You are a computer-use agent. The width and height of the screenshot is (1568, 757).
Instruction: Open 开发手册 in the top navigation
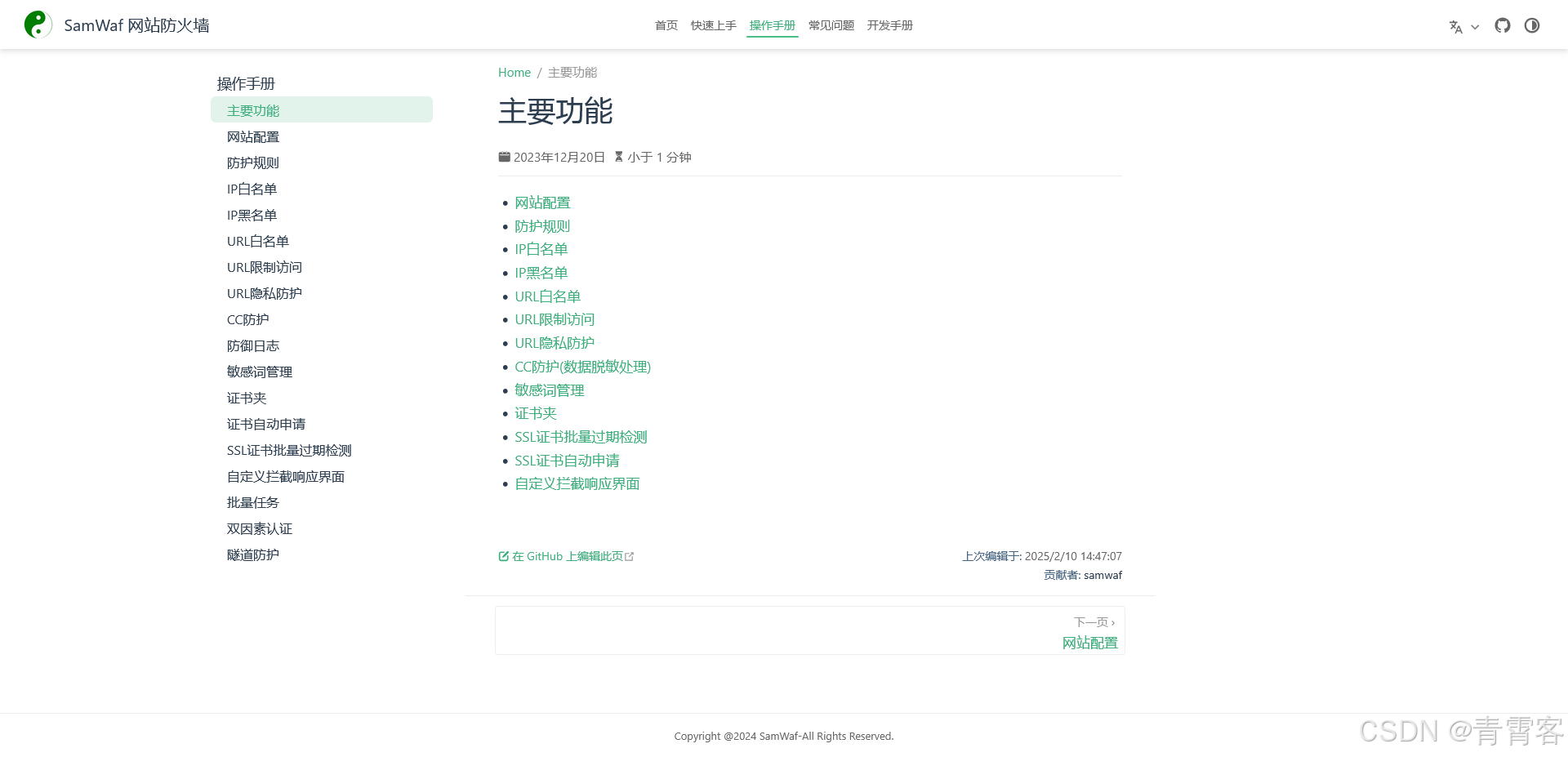(x=890, y=25)
